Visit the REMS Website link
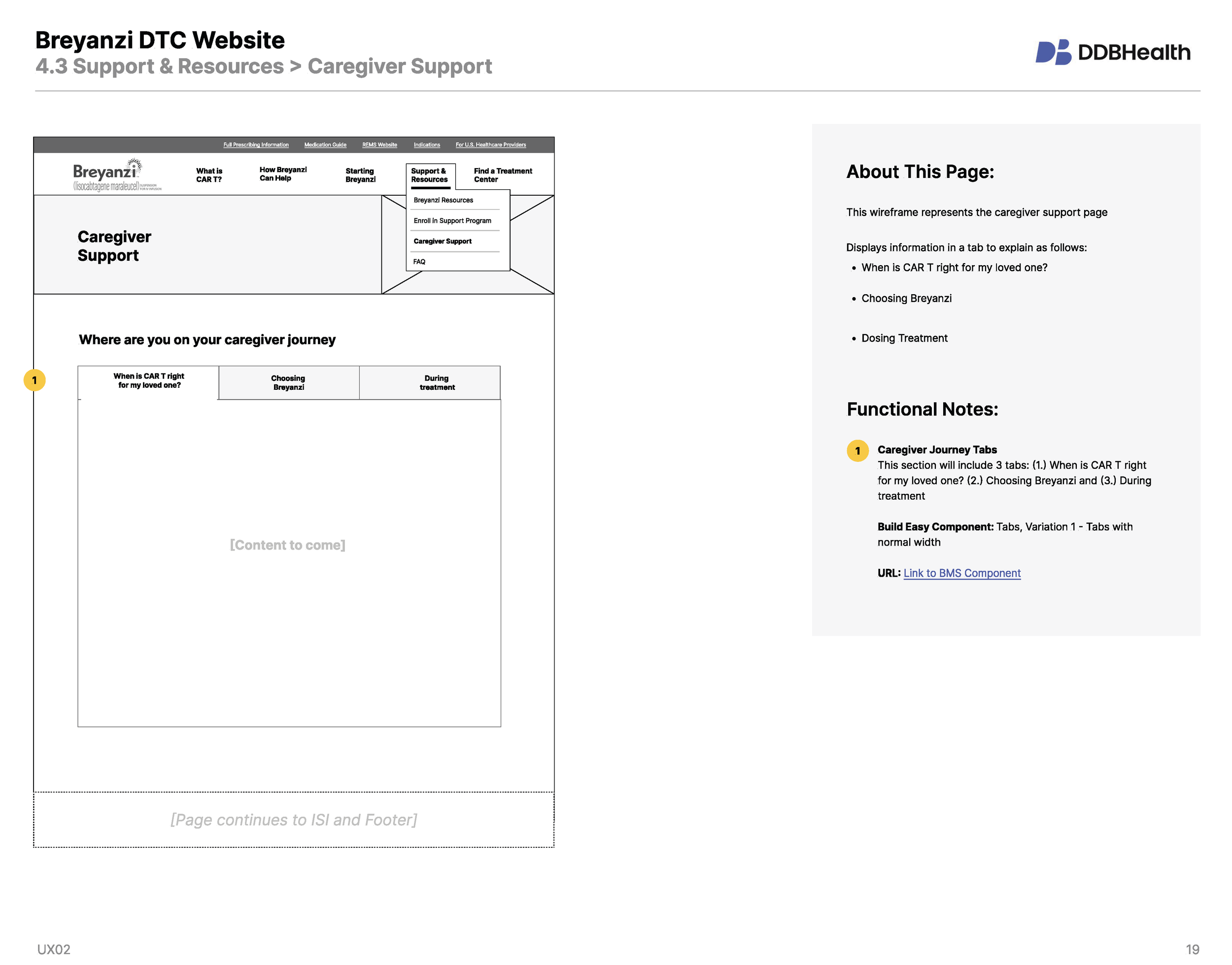Image resolution: width=1232 pixels, height=965 pixels. point(379,144)
